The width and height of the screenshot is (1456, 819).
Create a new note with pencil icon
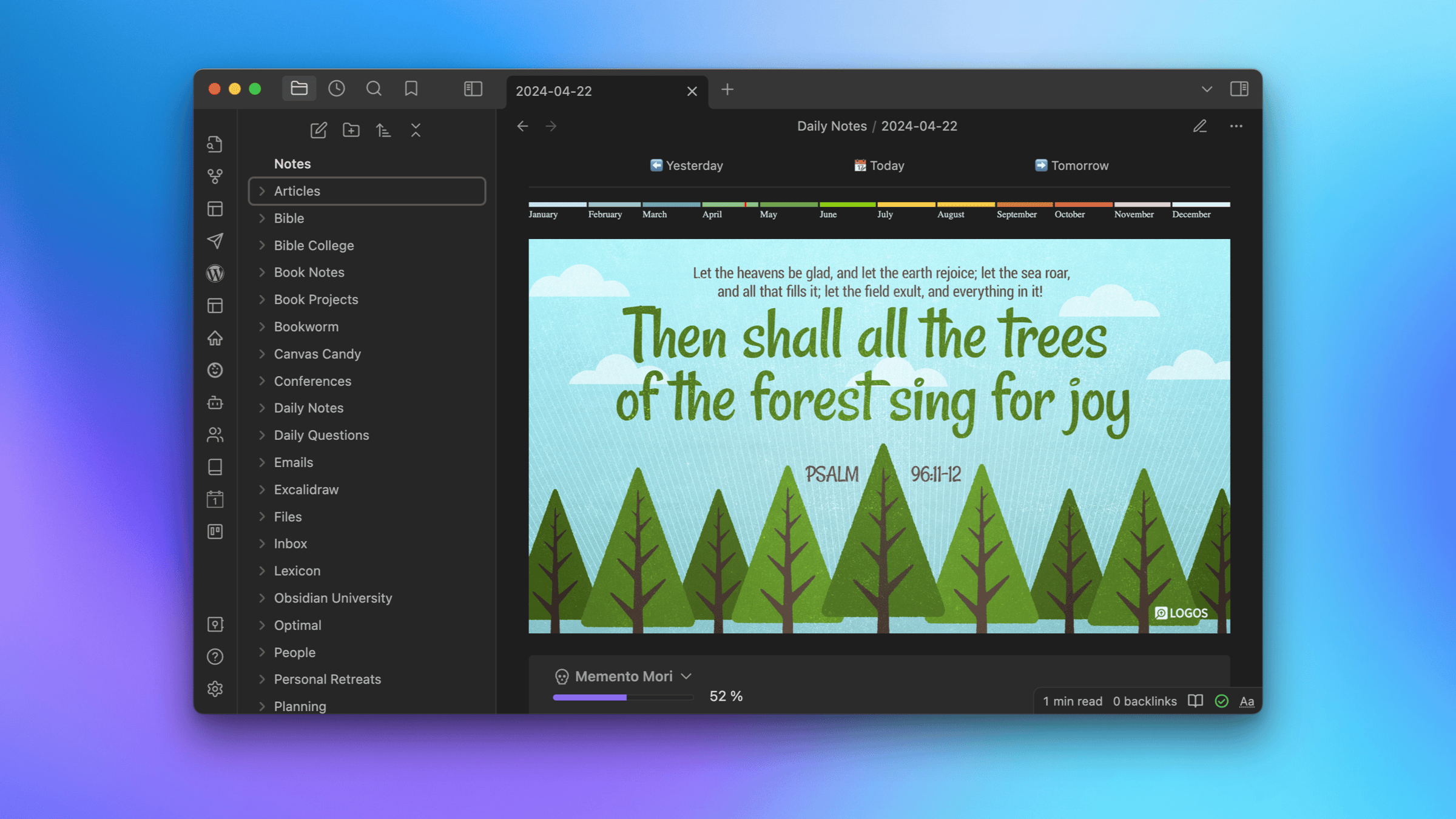318,130
